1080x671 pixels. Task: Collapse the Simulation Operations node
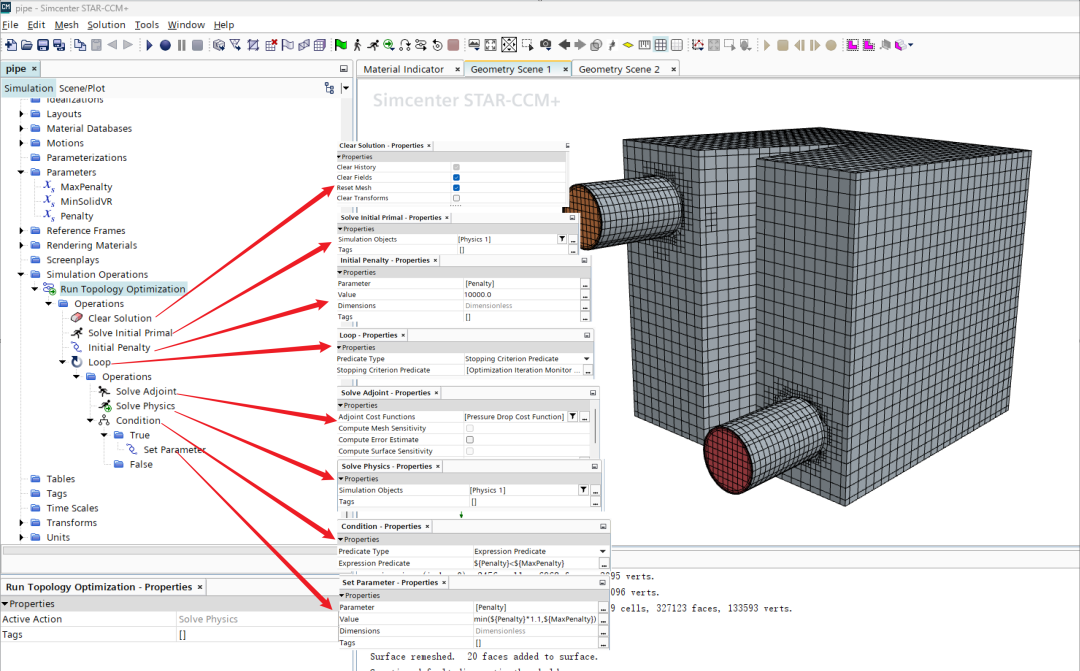coord(21,274)
